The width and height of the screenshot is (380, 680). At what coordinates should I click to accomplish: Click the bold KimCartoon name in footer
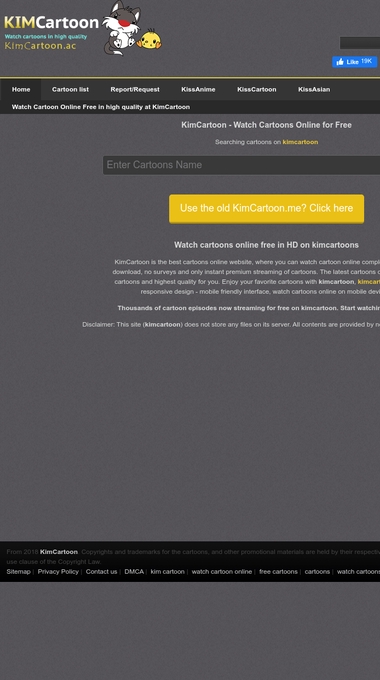point(59,552)
